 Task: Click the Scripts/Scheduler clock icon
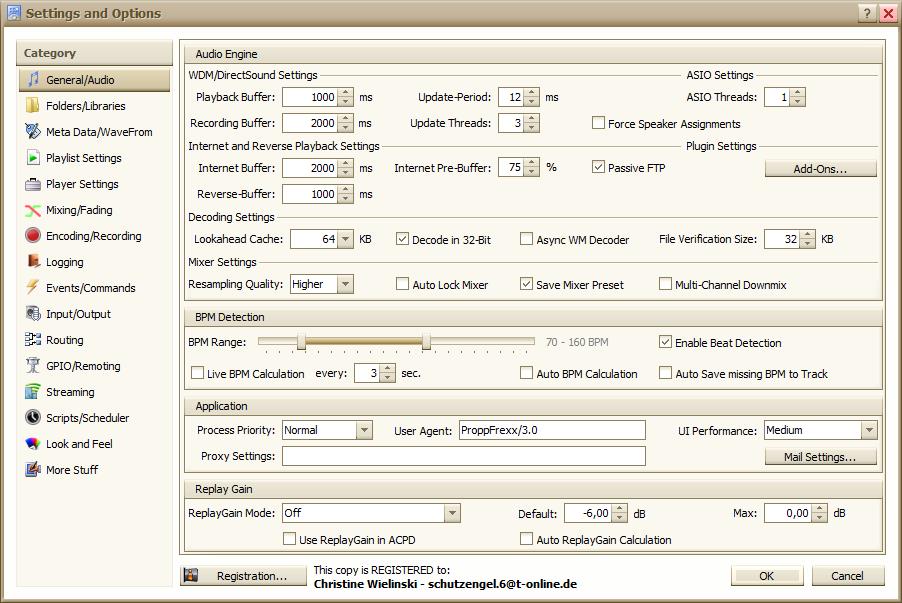click(33, 418)
